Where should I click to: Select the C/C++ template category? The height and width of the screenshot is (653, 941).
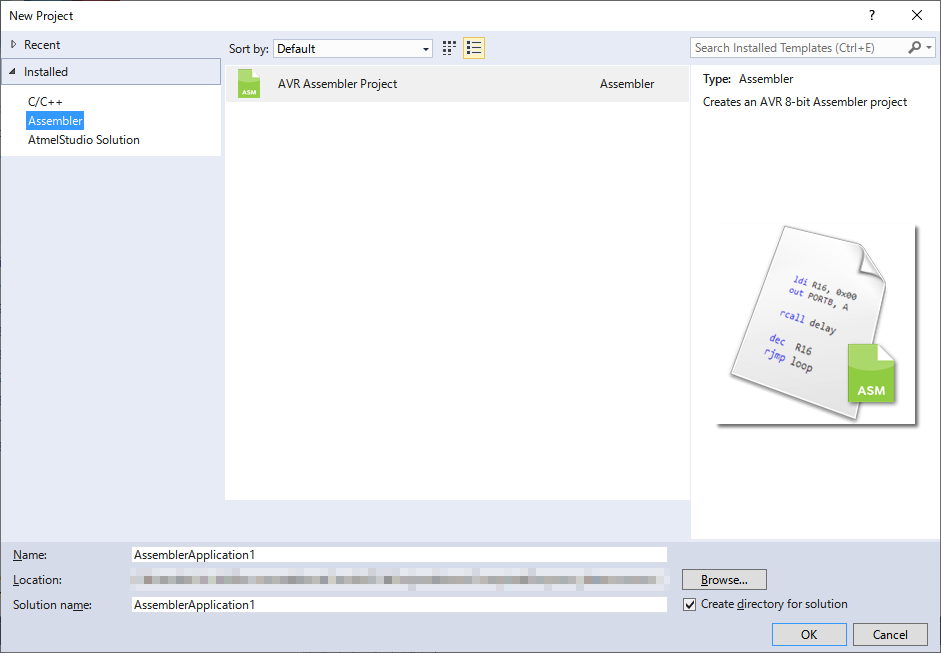45,102
